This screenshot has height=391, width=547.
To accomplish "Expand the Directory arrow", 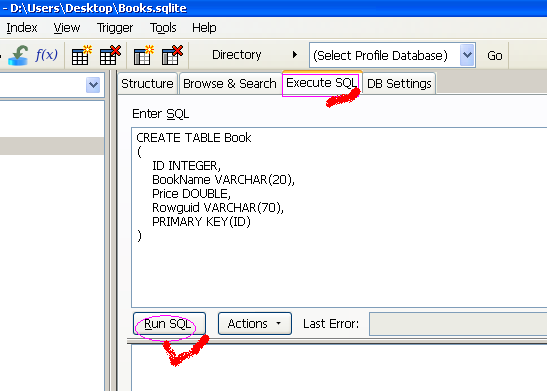I will [295, 55].
